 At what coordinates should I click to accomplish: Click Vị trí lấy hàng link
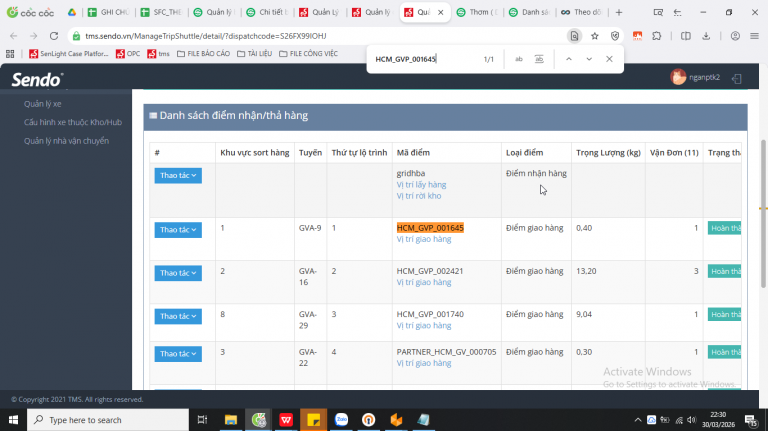421,185
